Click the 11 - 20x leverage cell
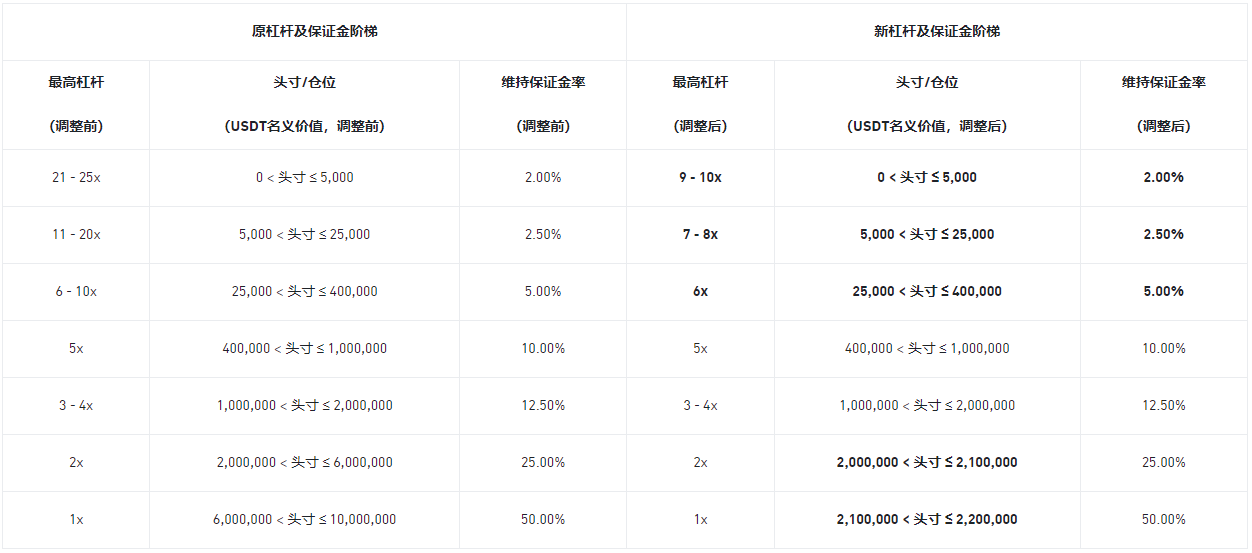This screenshot has height=553, width=1252. 76,235
